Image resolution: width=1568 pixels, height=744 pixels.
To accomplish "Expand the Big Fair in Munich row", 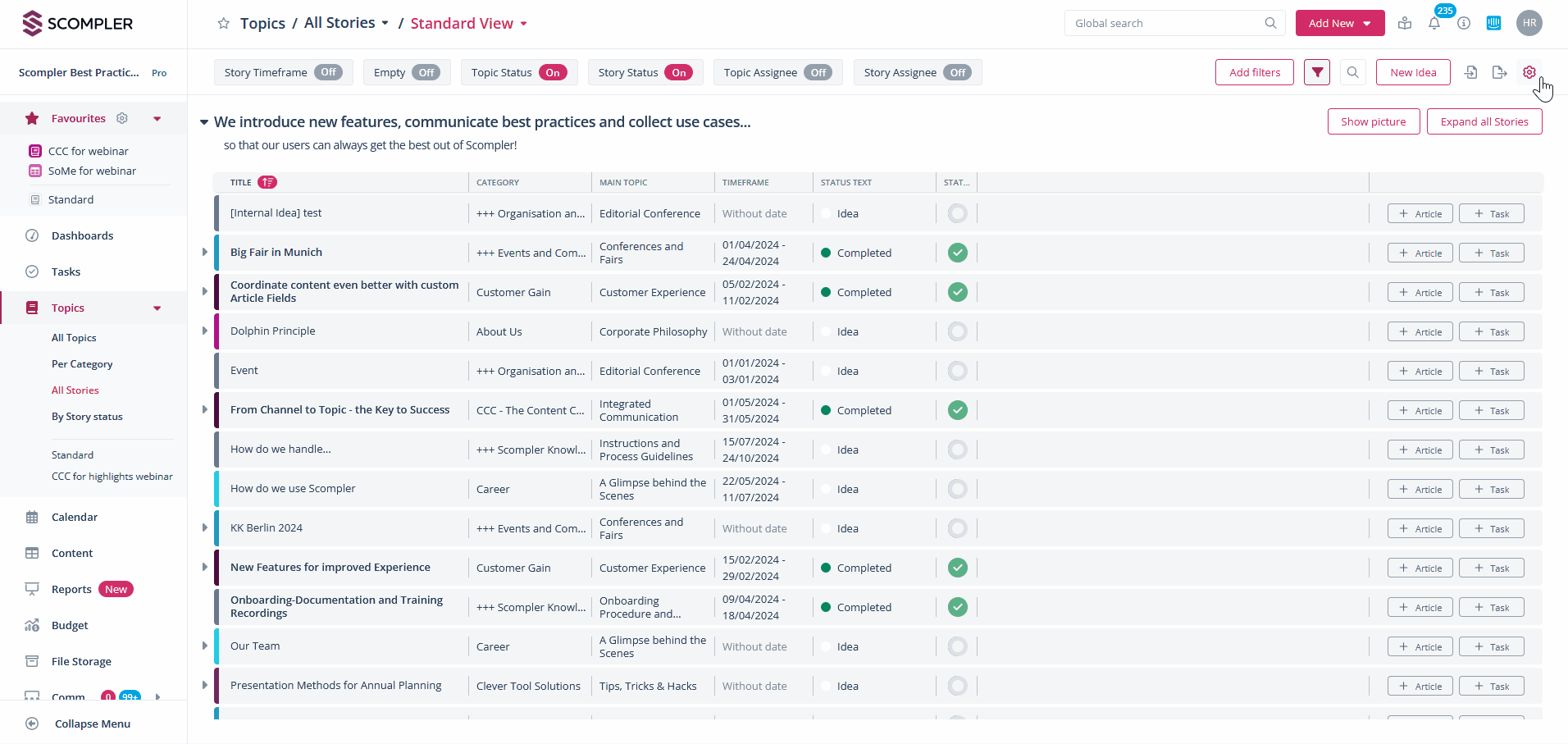I will point(205,252).
